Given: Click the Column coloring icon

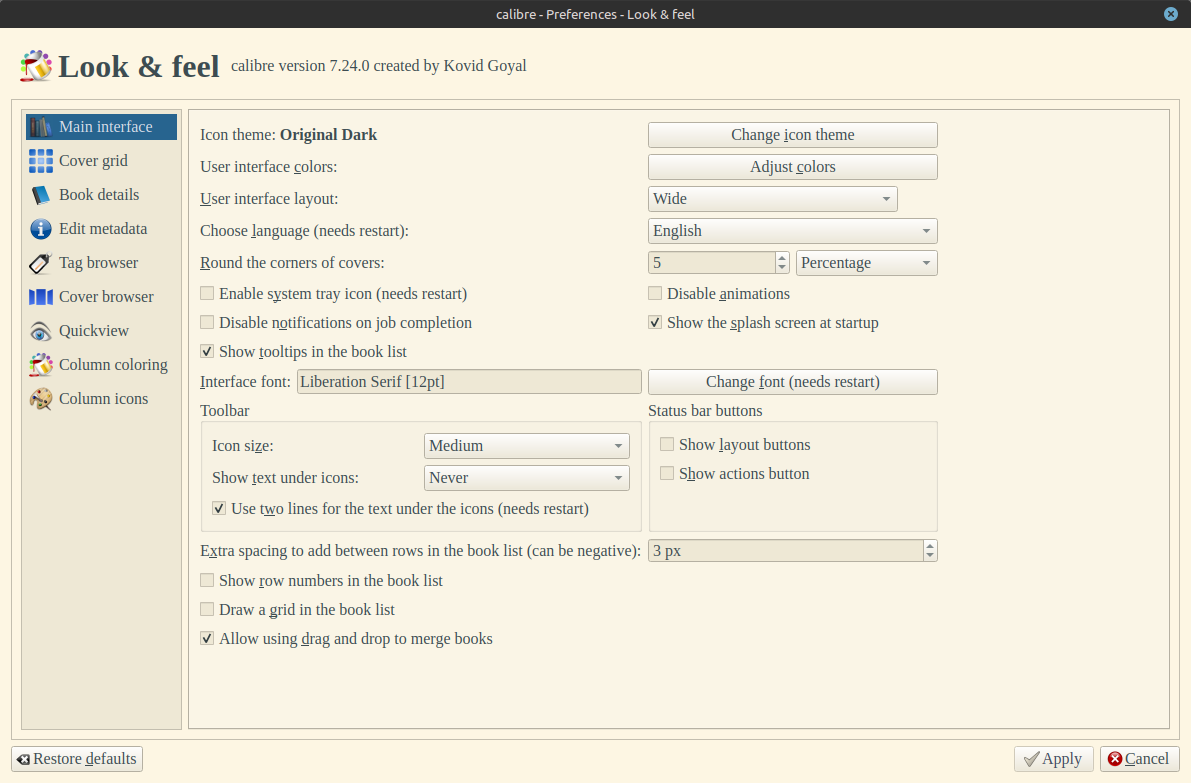Looking at the screenshot, I should pyautogui.click(x=41, y=365).
